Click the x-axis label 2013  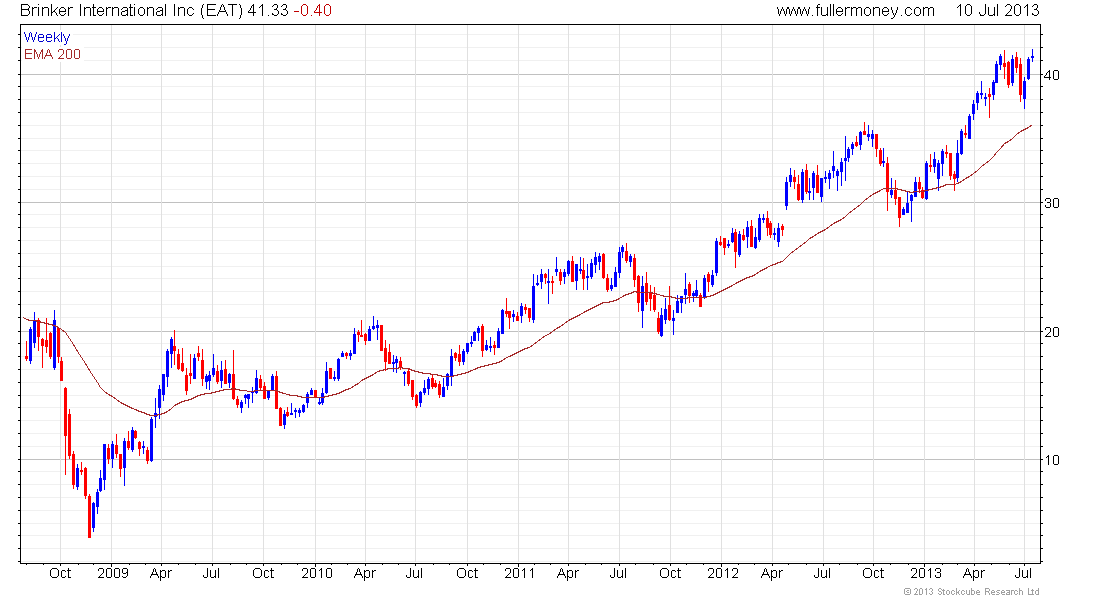tap(925, 573)
